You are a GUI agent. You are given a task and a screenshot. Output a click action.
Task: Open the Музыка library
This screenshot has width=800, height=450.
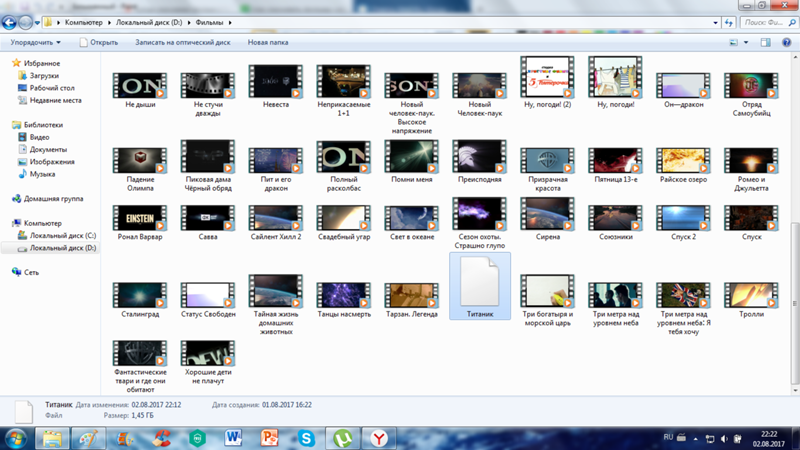[x=42, y=173]
